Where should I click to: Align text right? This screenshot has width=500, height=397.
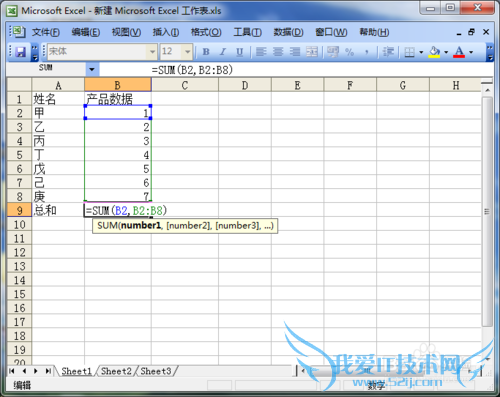point(295,52)
